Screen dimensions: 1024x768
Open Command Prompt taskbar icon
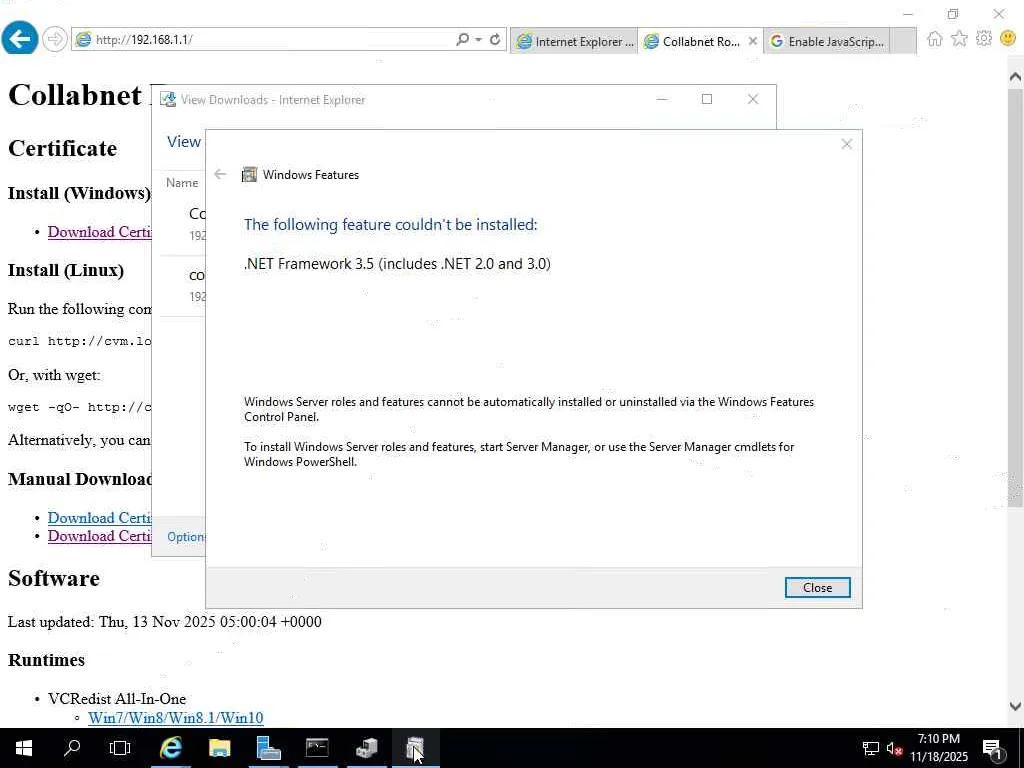[x=317, y=748]
